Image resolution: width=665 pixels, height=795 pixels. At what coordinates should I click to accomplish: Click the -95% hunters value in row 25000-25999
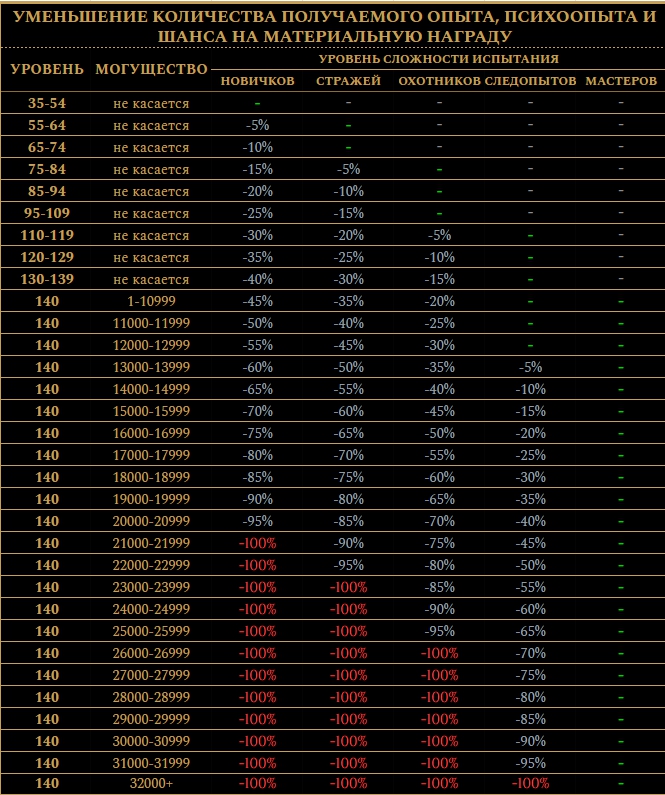click(x=439, y=630)
